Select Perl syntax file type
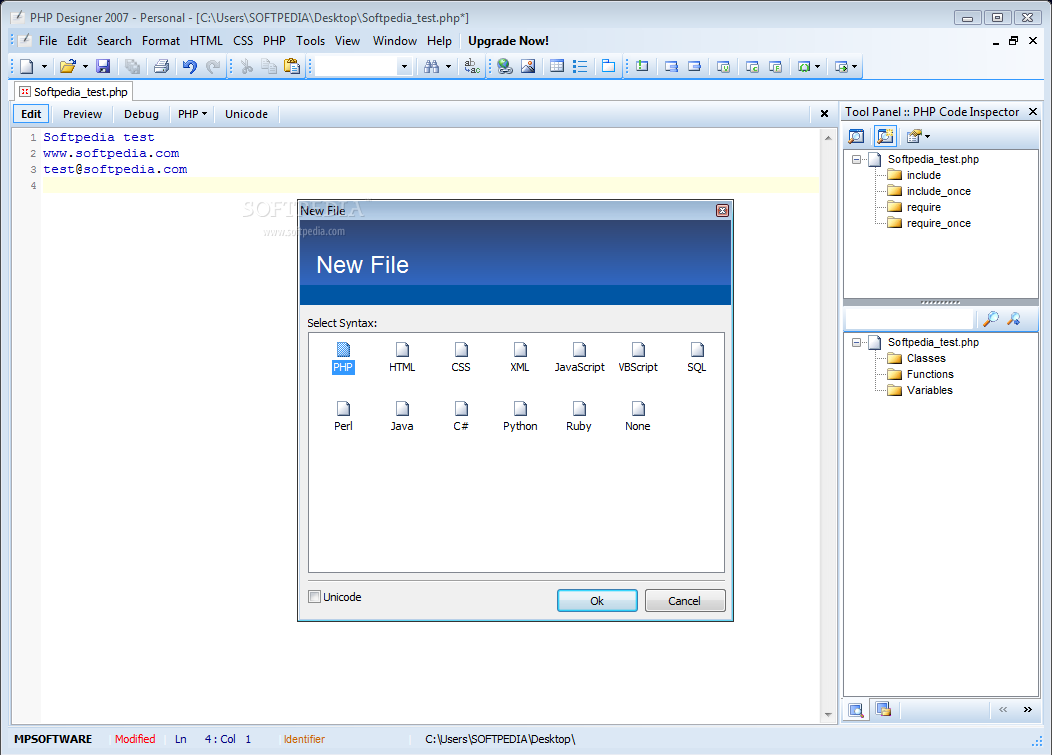The image size is (1052, 755). click(x=343, y=417)
